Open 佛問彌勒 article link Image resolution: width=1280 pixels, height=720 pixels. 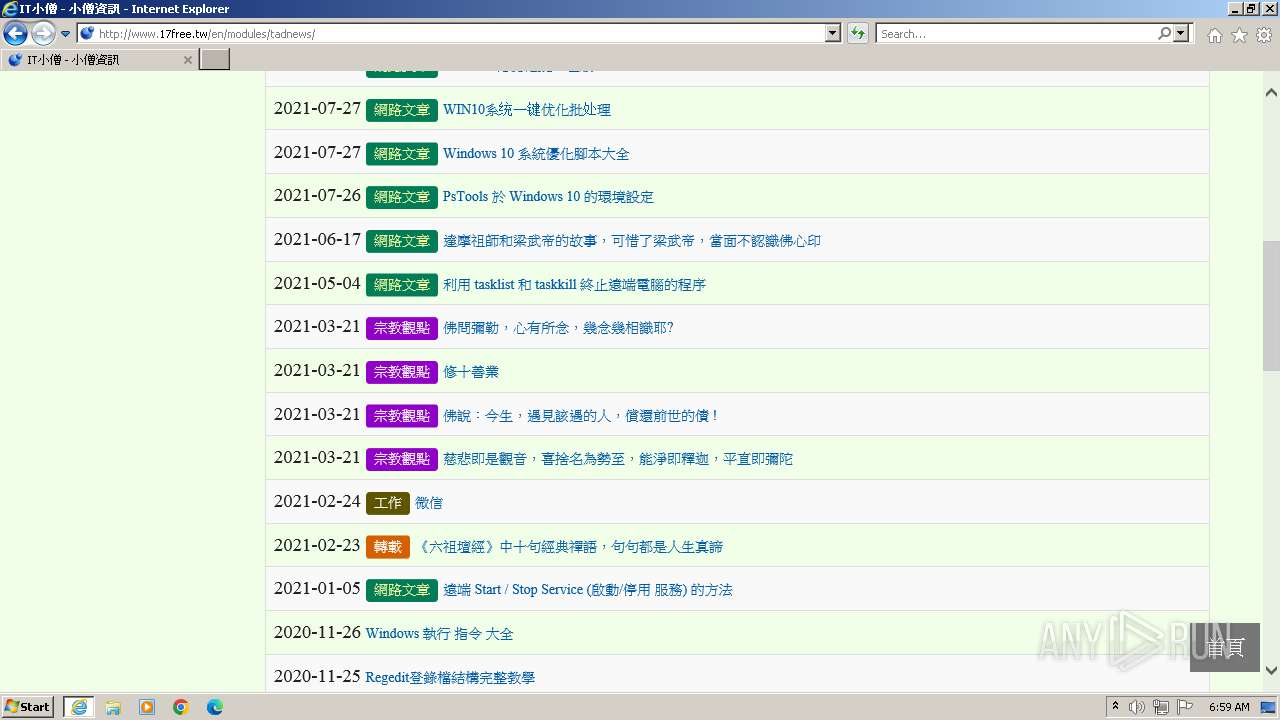click(558, 328)
